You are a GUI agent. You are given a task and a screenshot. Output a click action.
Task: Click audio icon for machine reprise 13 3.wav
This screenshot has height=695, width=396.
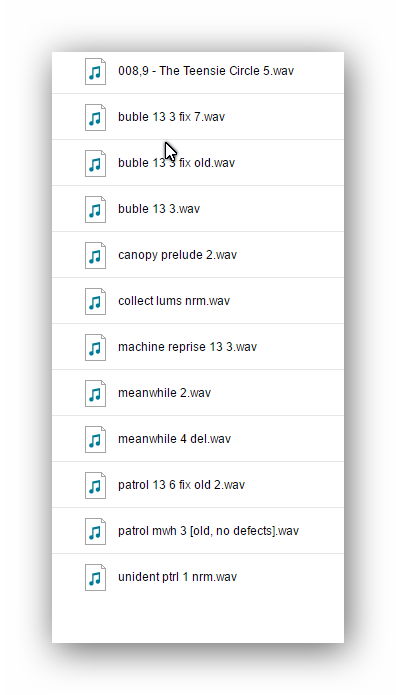(x=95, y=348)
